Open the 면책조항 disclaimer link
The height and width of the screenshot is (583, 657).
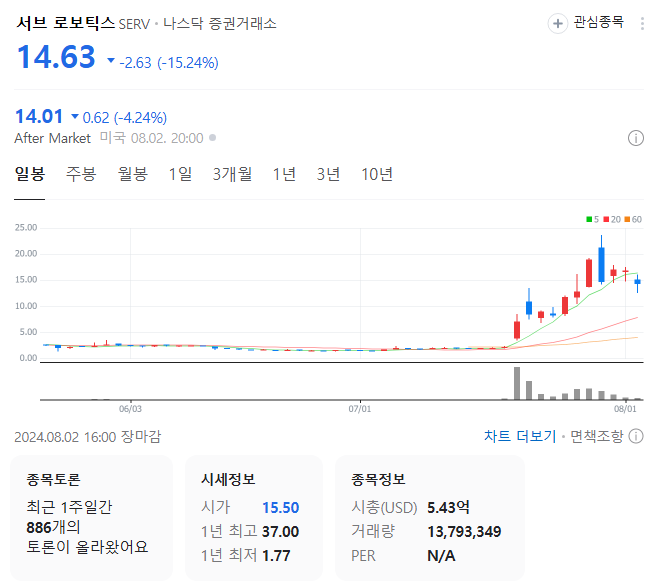596,436
